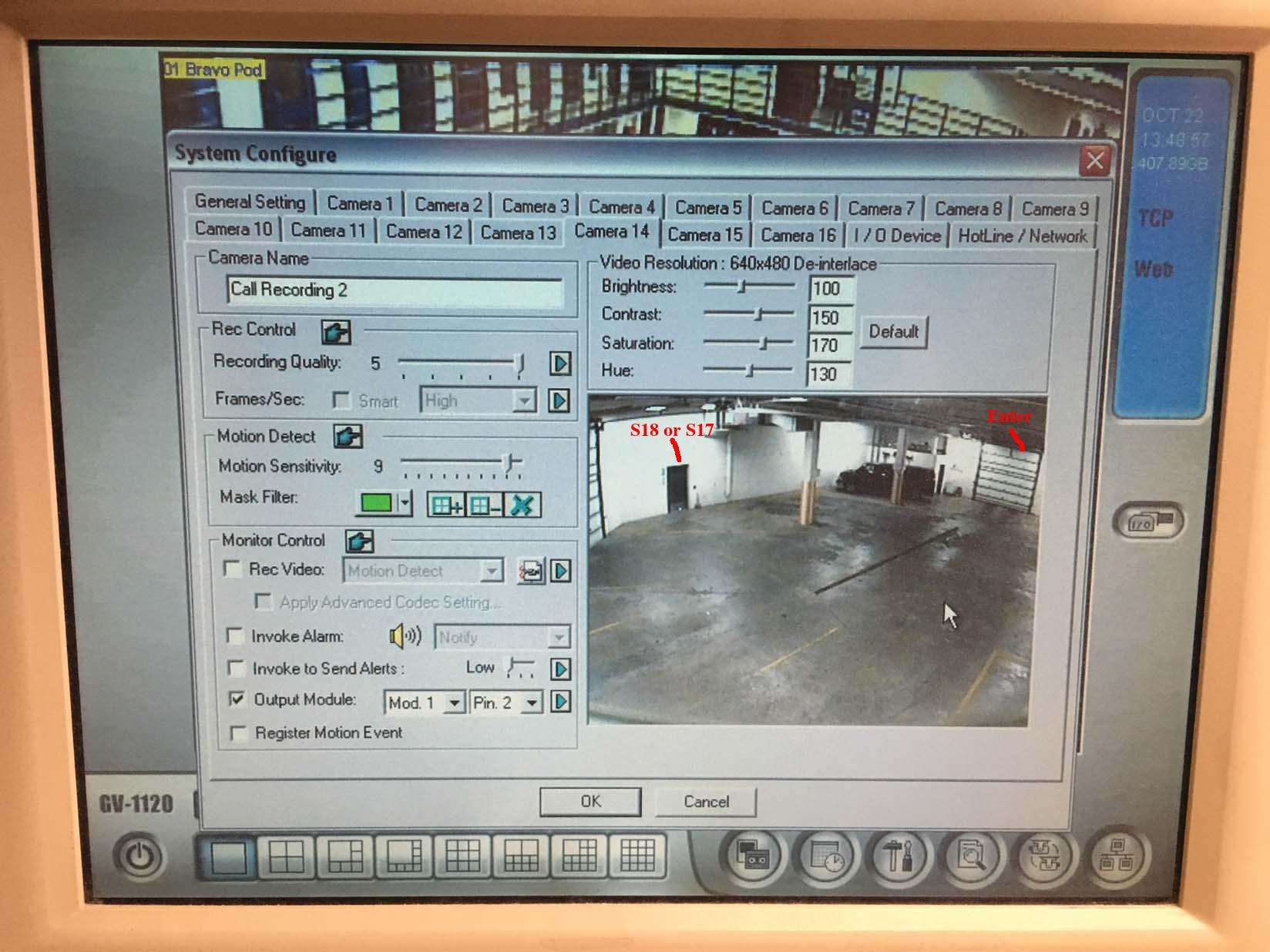
Task: Open the Mod. 1 module dropdown
Action: [425, 702]
